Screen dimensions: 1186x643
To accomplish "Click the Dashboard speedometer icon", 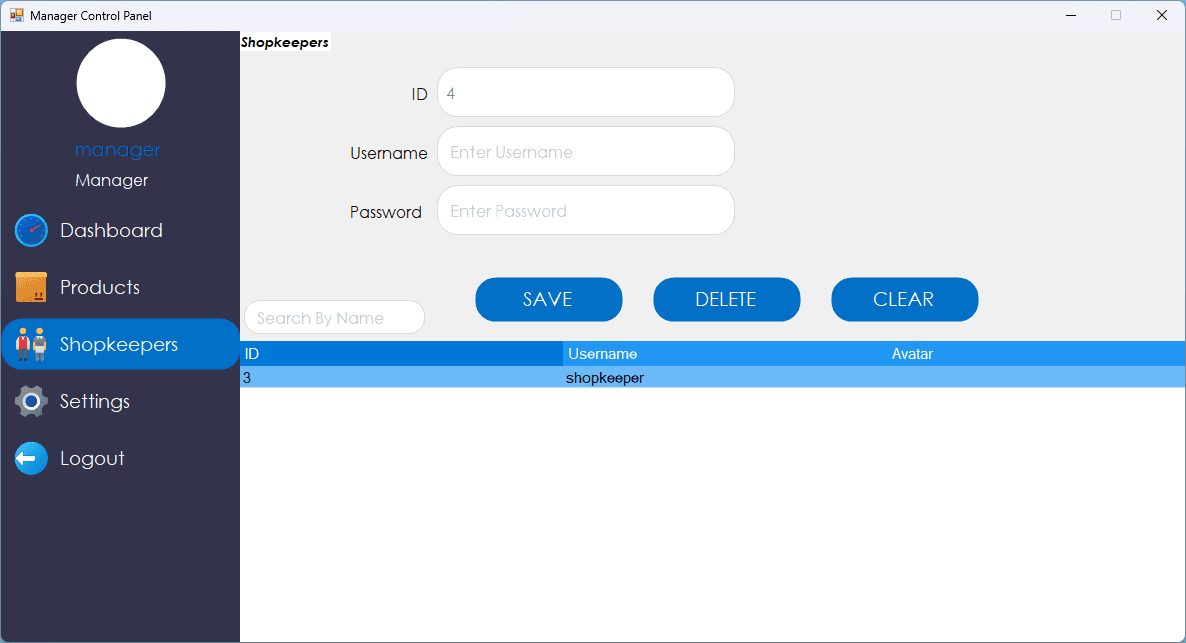I will (x=31, y=230).
